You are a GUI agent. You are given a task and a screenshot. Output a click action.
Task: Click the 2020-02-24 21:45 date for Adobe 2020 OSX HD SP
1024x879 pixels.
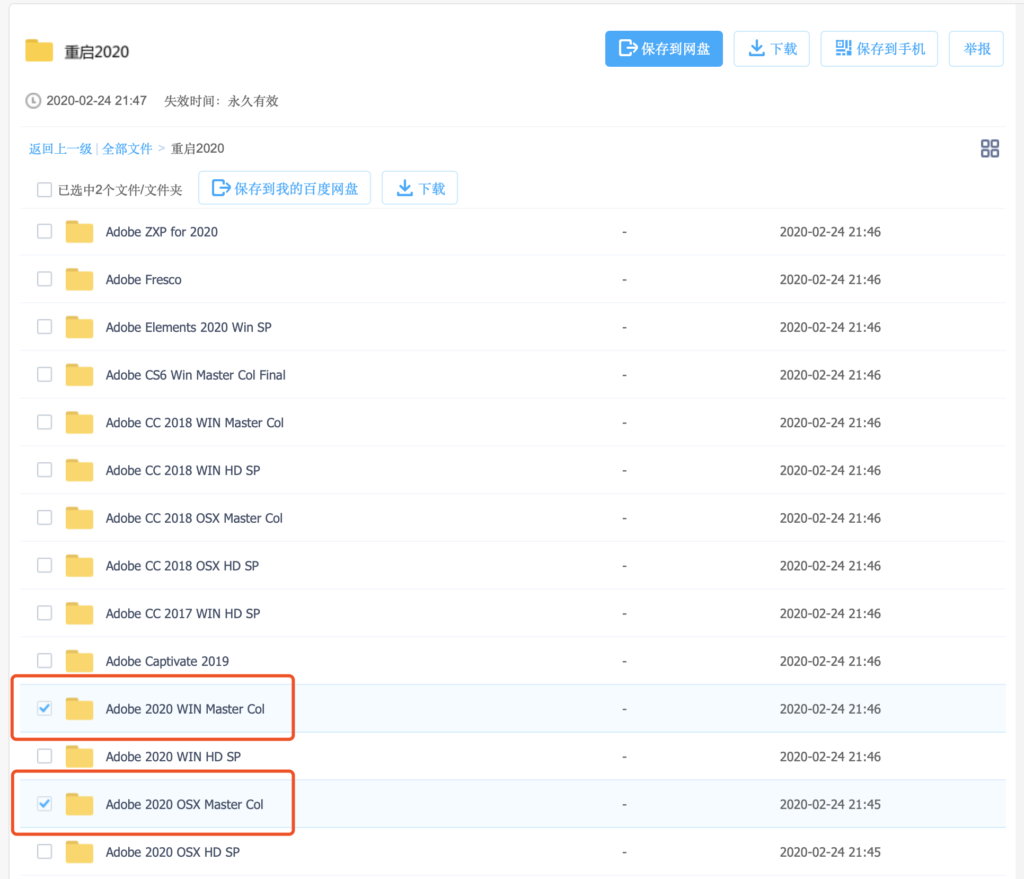[x=830, y=852]
